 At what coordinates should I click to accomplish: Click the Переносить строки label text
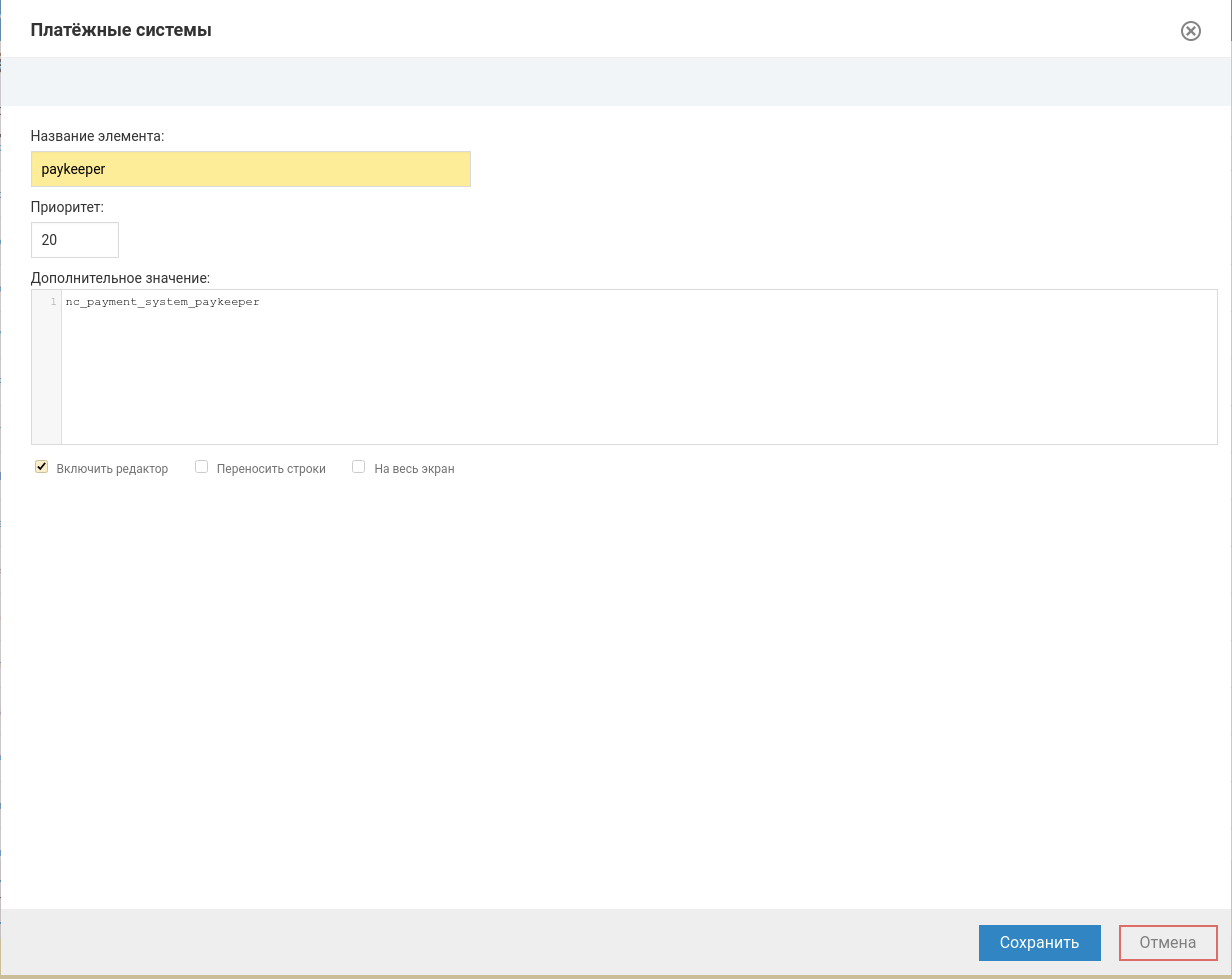click(x=271, y=469)
